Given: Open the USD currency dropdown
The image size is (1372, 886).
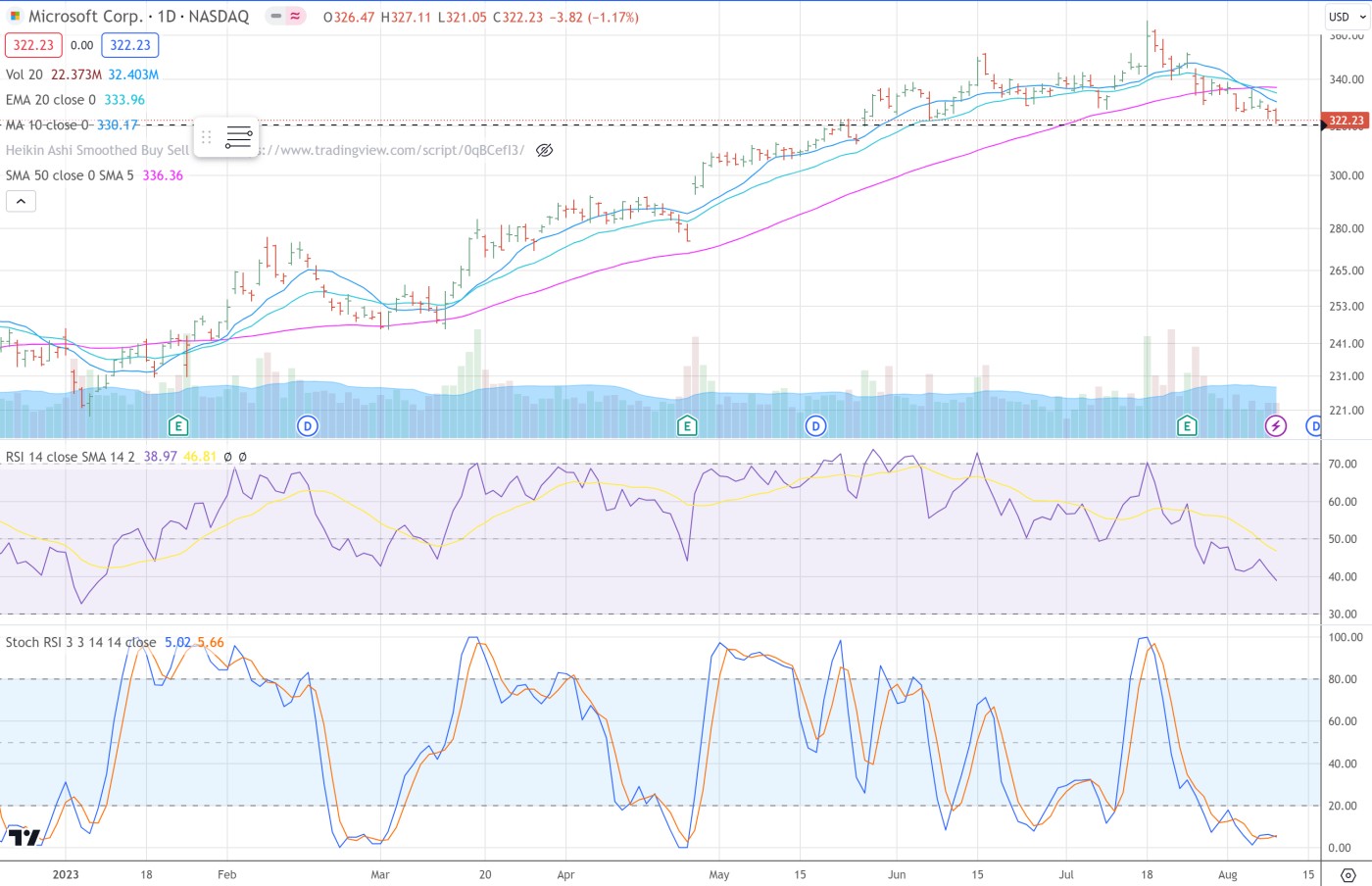Looking at the screenshot, I should pos(1347,17).
